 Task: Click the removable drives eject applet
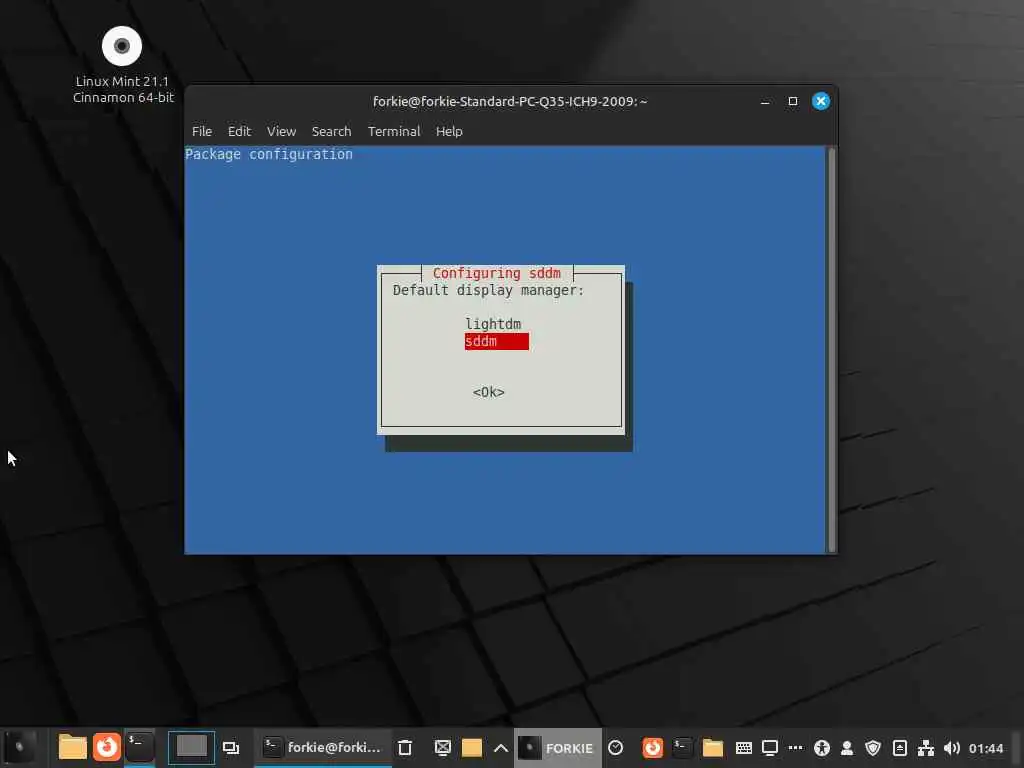coord(900,748)
